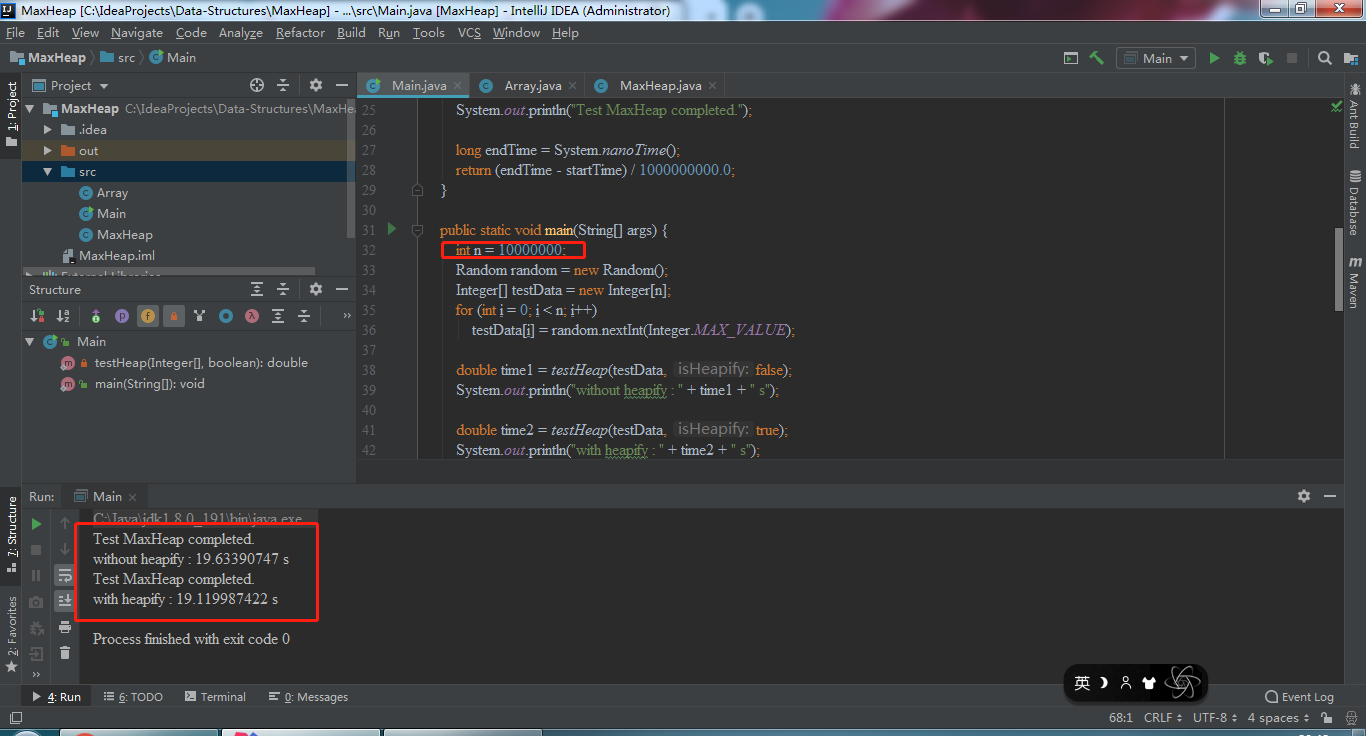Open Search Everywhere magnifier icon
Viewport: 1366px width, 736px height.
coord(1325,58)
